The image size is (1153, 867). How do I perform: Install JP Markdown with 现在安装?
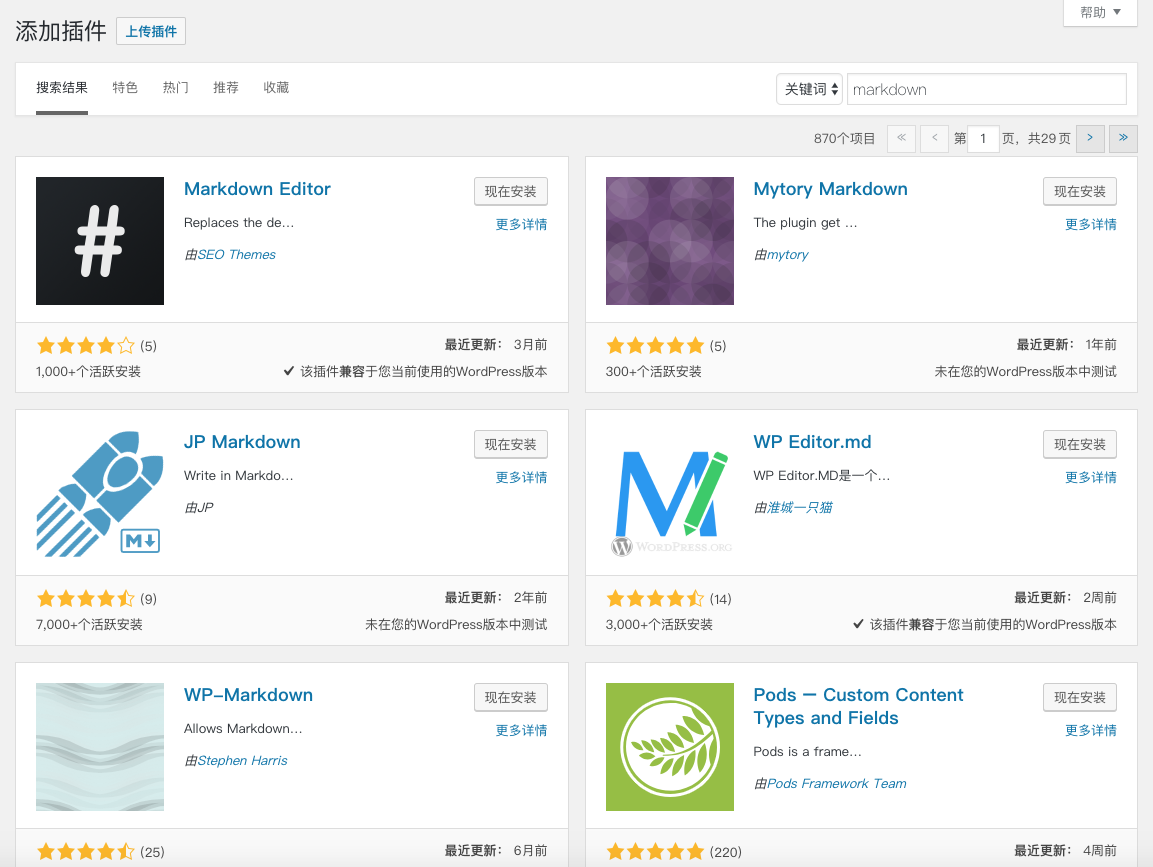coord(510,444)
